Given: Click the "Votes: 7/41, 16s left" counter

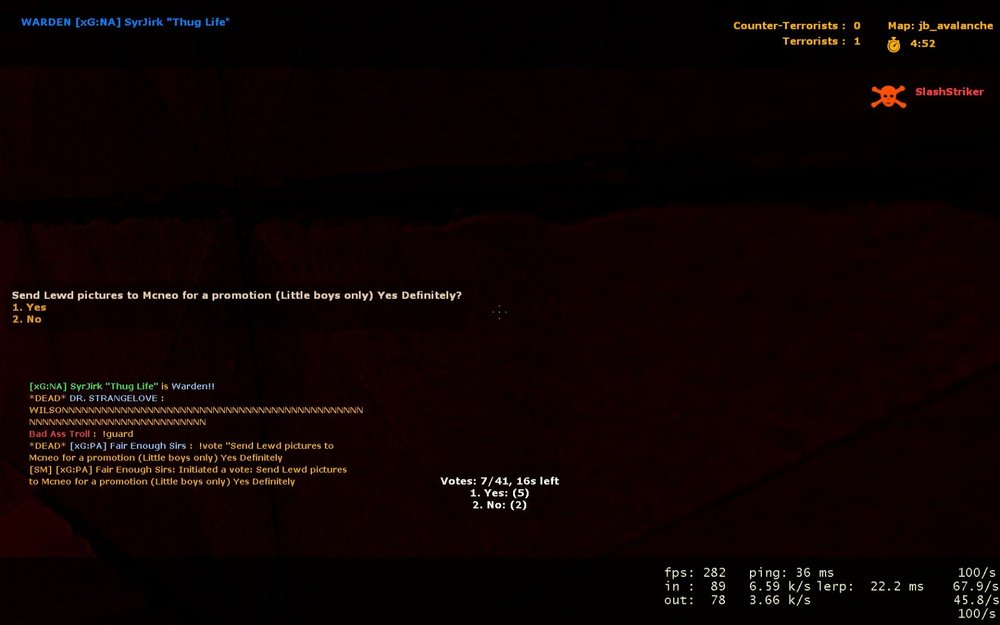Looking at the screenshot, I should (x=499, y=482).
